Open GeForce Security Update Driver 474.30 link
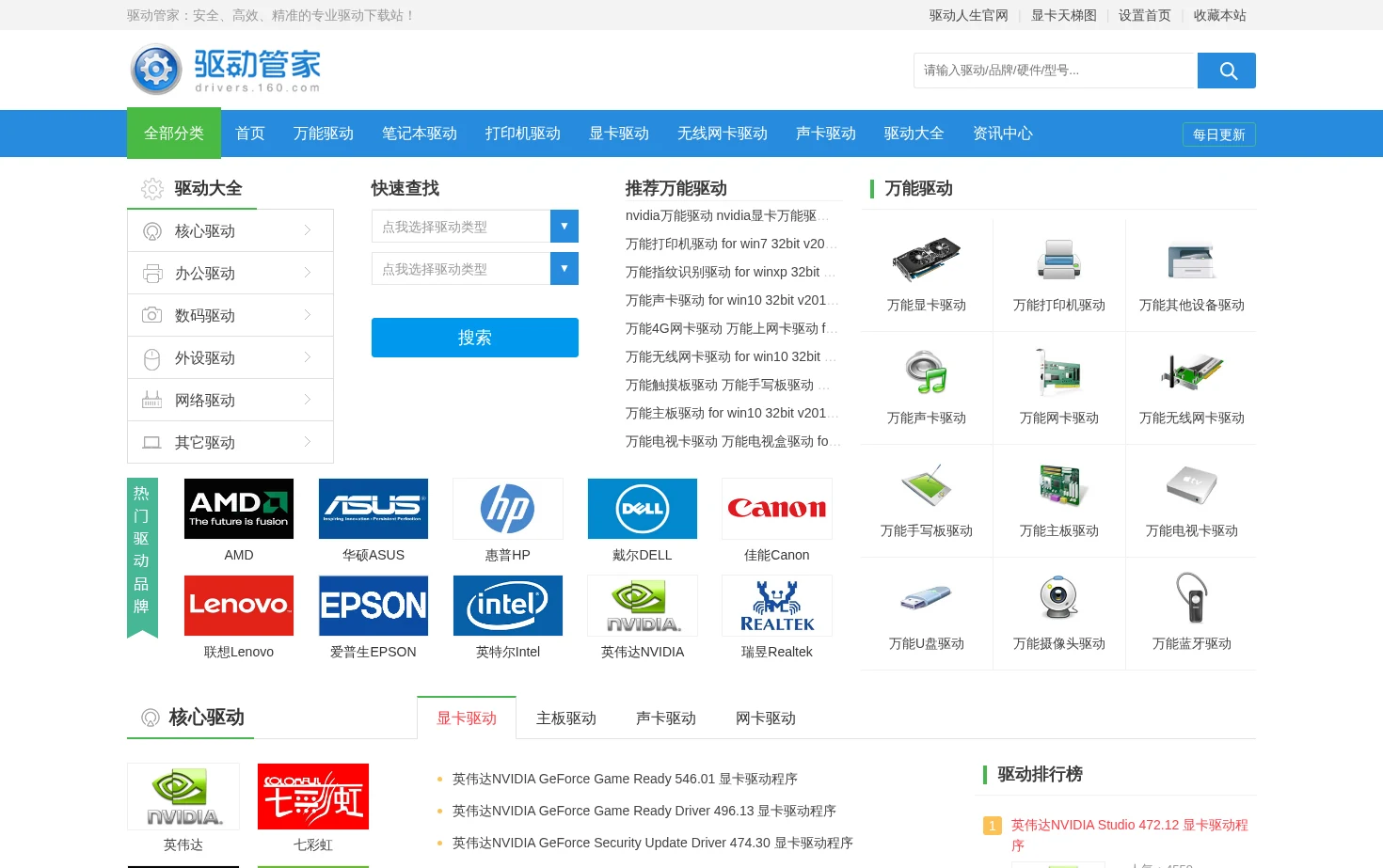 point(653,843)
